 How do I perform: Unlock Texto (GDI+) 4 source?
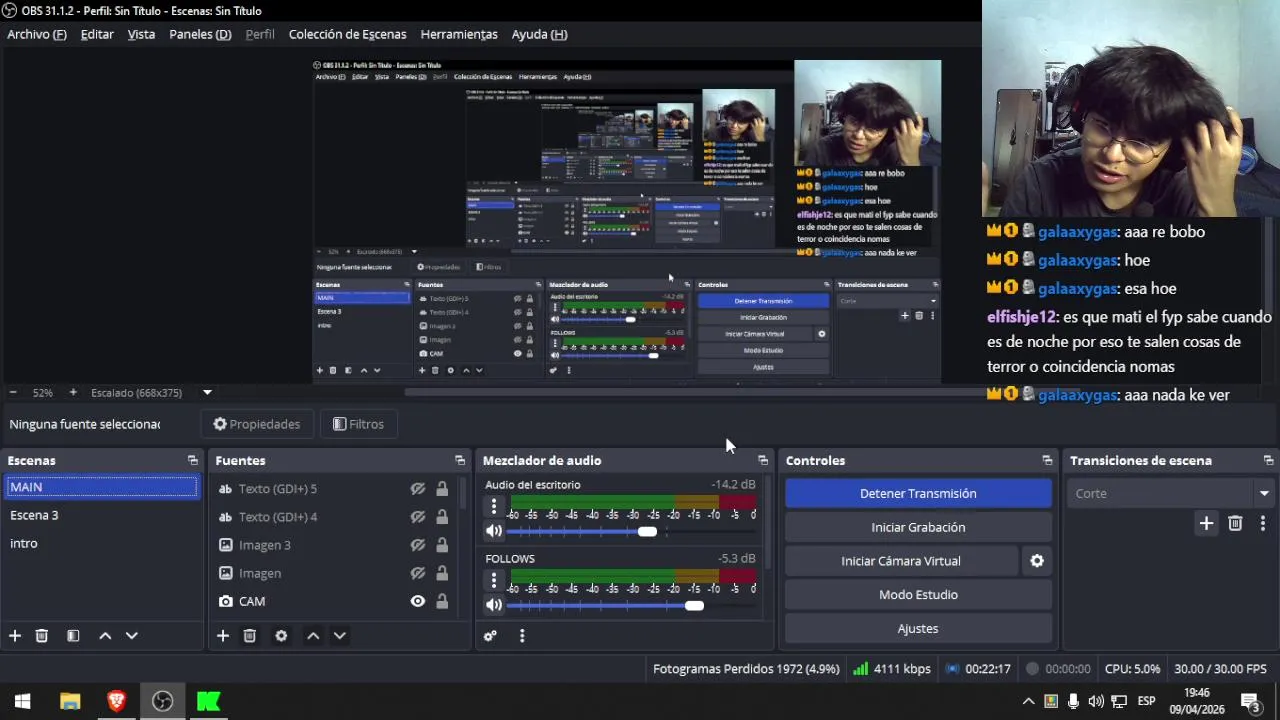442,517
